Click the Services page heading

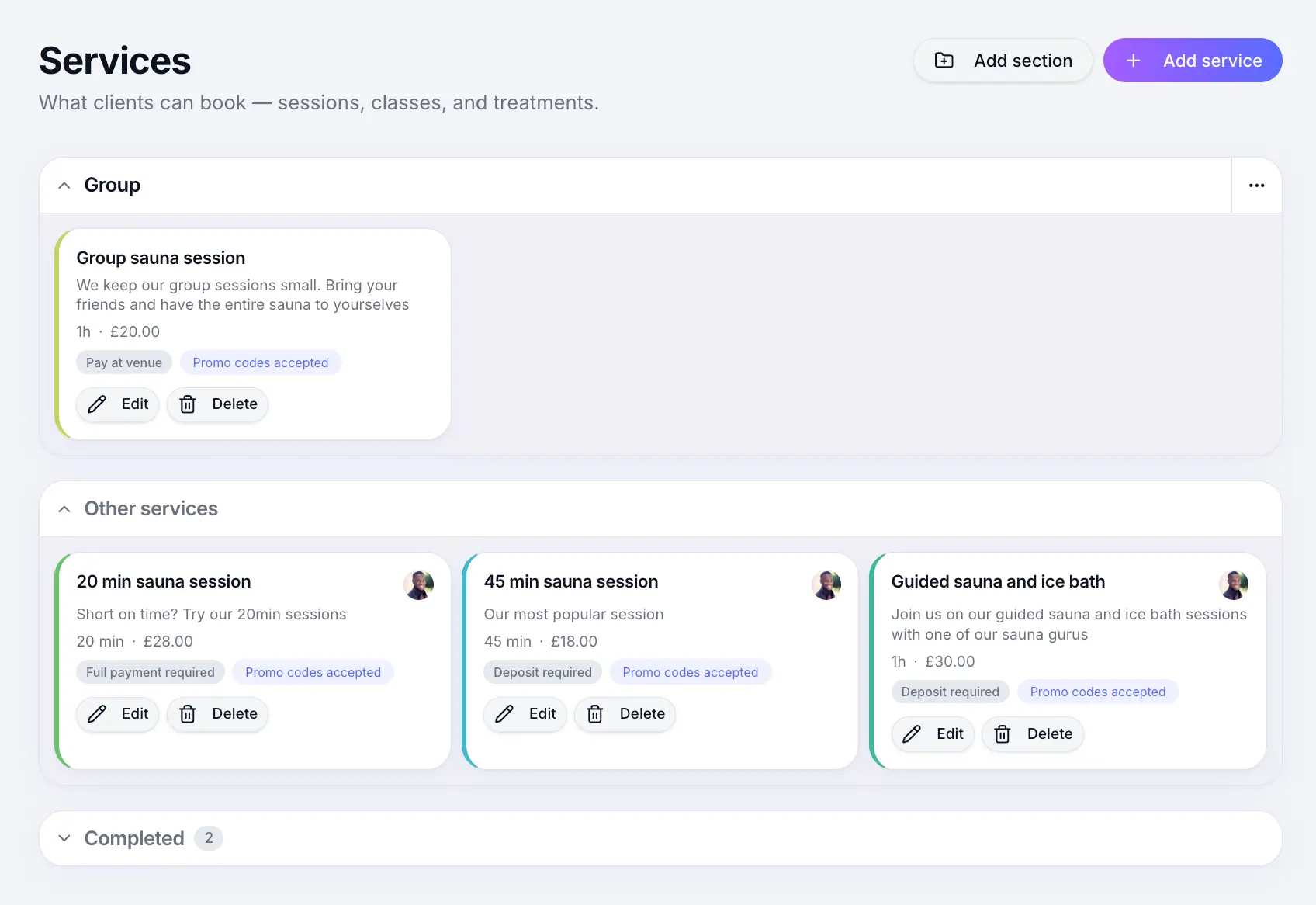click(115, 61)
